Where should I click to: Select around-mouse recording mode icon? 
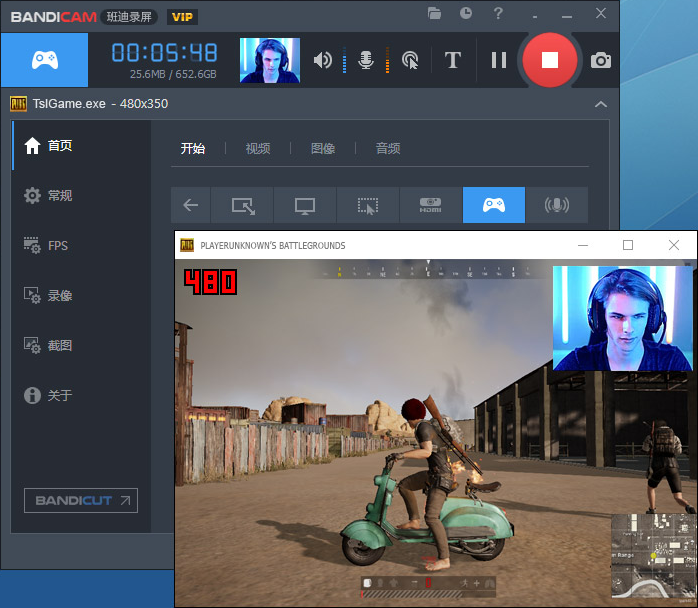[x=368, y=205]
